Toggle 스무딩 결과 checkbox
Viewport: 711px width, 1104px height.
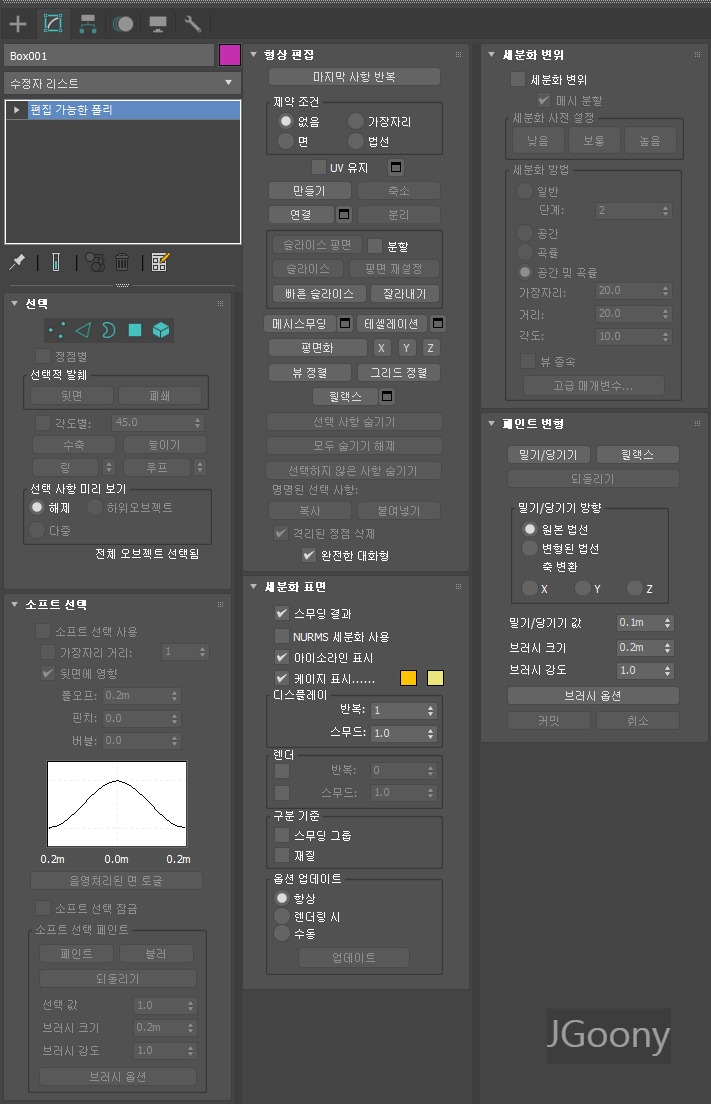(x=282, y=613)
